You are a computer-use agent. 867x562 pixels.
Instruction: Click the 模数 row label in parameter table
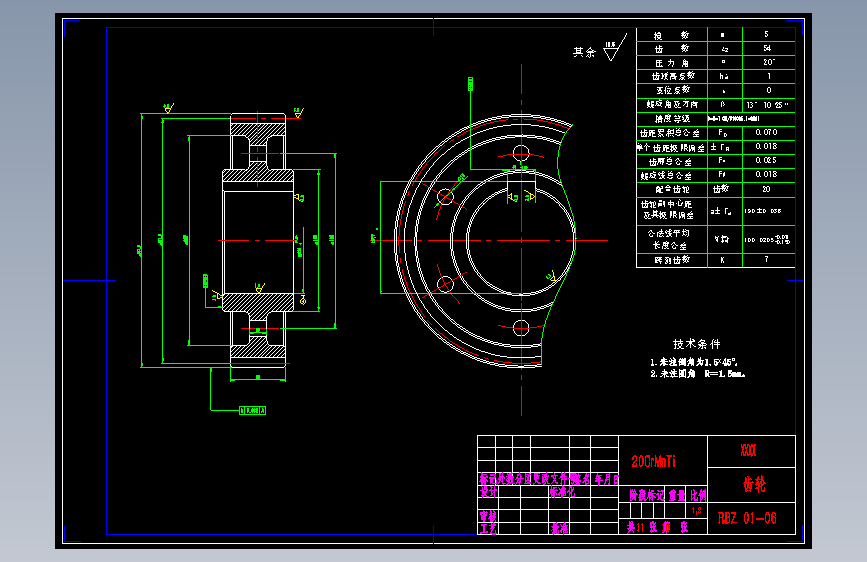(671, 35)
